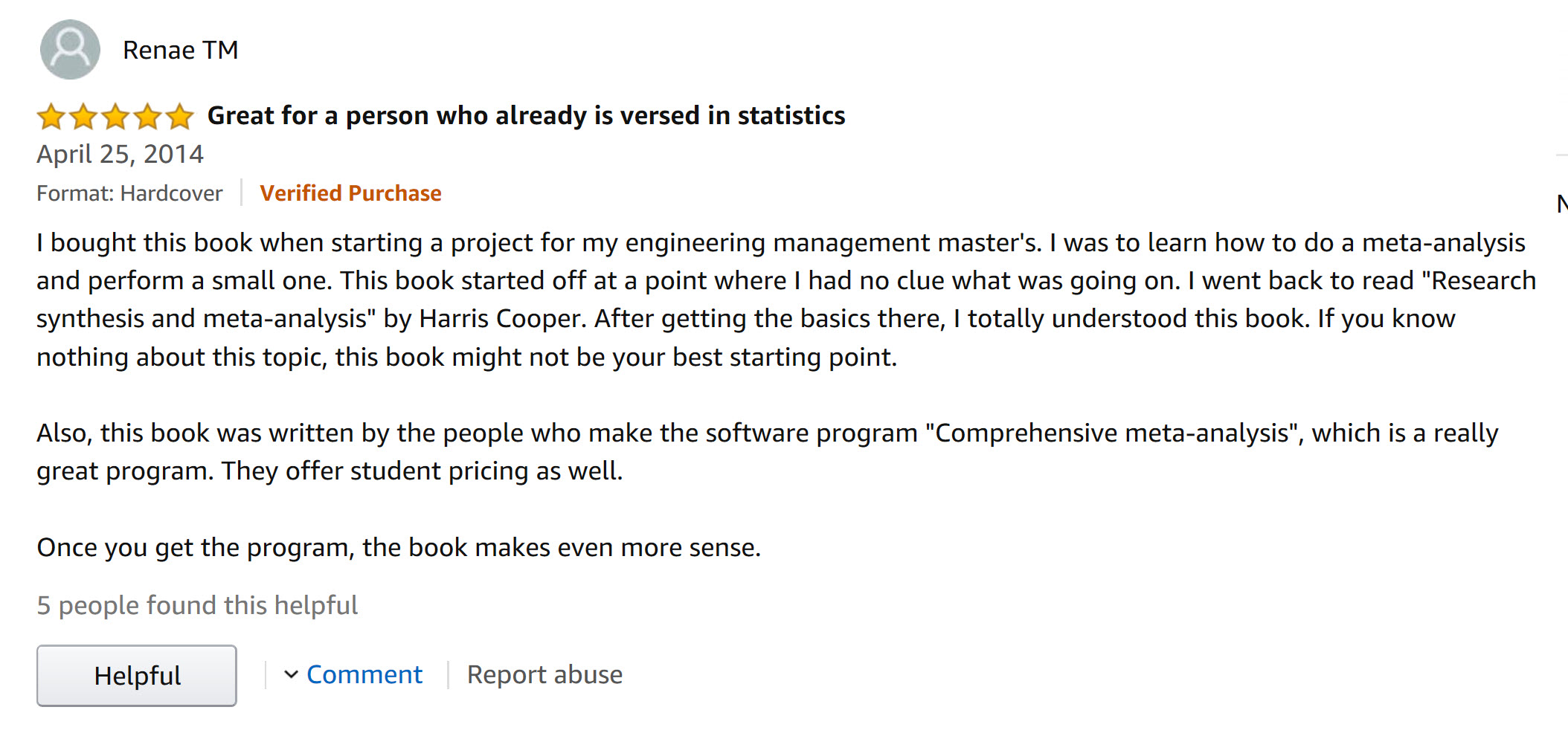
Task: Expand the chevron beside Comment
Action: click(291, 674)
